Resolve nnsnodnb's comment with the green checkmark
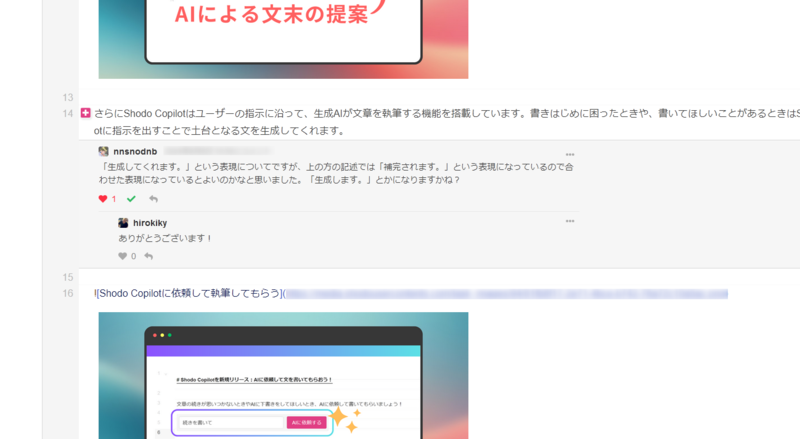This screenshot has width=800, height=439. click(131, 199)
